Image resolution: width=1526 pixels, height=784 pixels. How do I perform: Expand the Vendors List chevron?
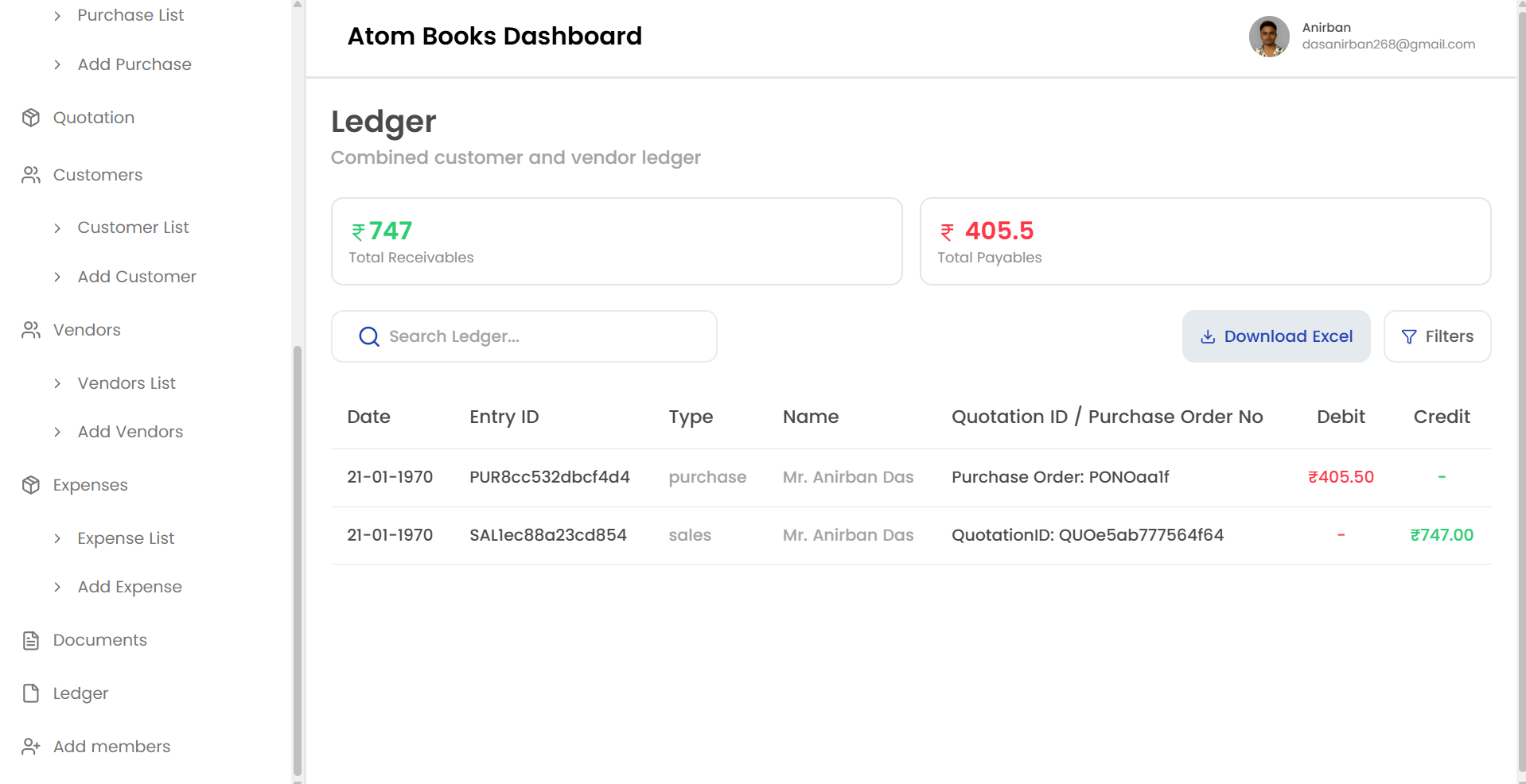[x=57, y=383]
